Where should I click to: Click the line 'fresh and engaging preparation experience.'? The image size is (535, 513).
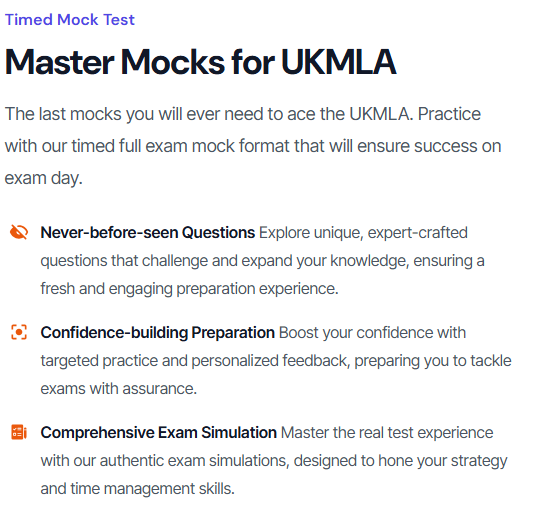[189, 289]
